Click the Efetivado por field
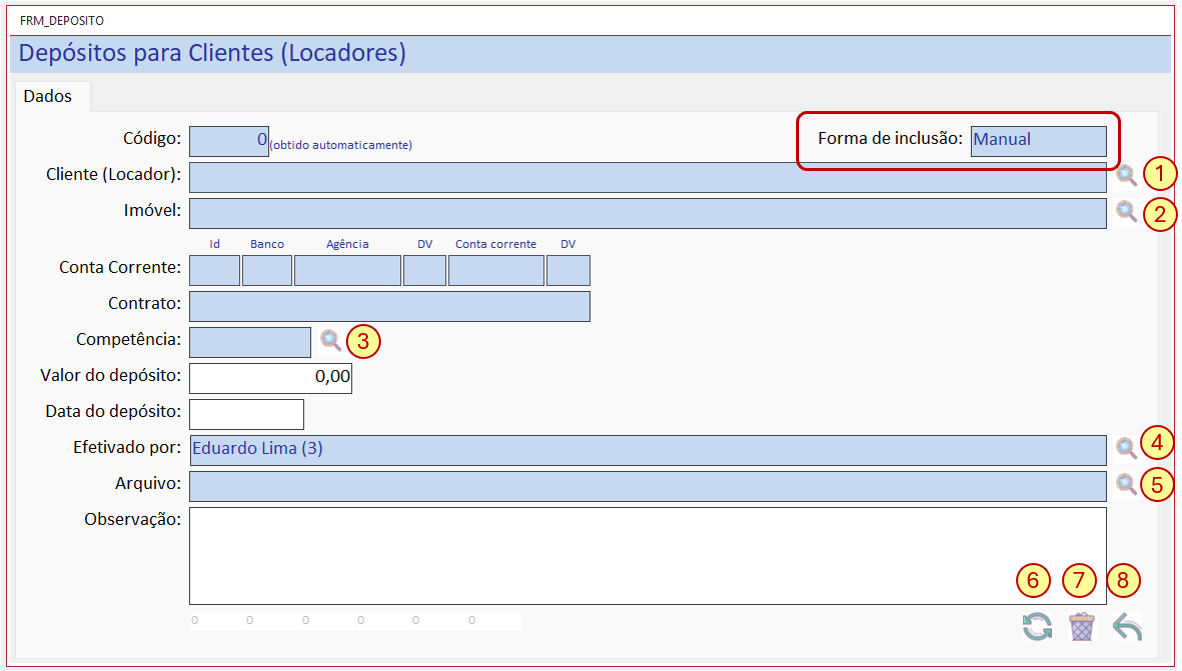Image resolution: width=1182 pixels, height=671 pixels. [x=648, y=450]
